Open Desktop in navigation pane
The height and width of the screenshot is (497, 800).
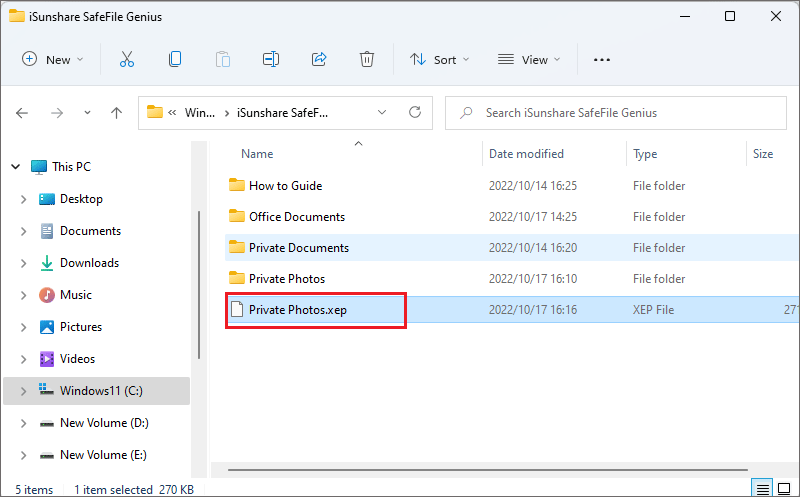click(81, 199)
